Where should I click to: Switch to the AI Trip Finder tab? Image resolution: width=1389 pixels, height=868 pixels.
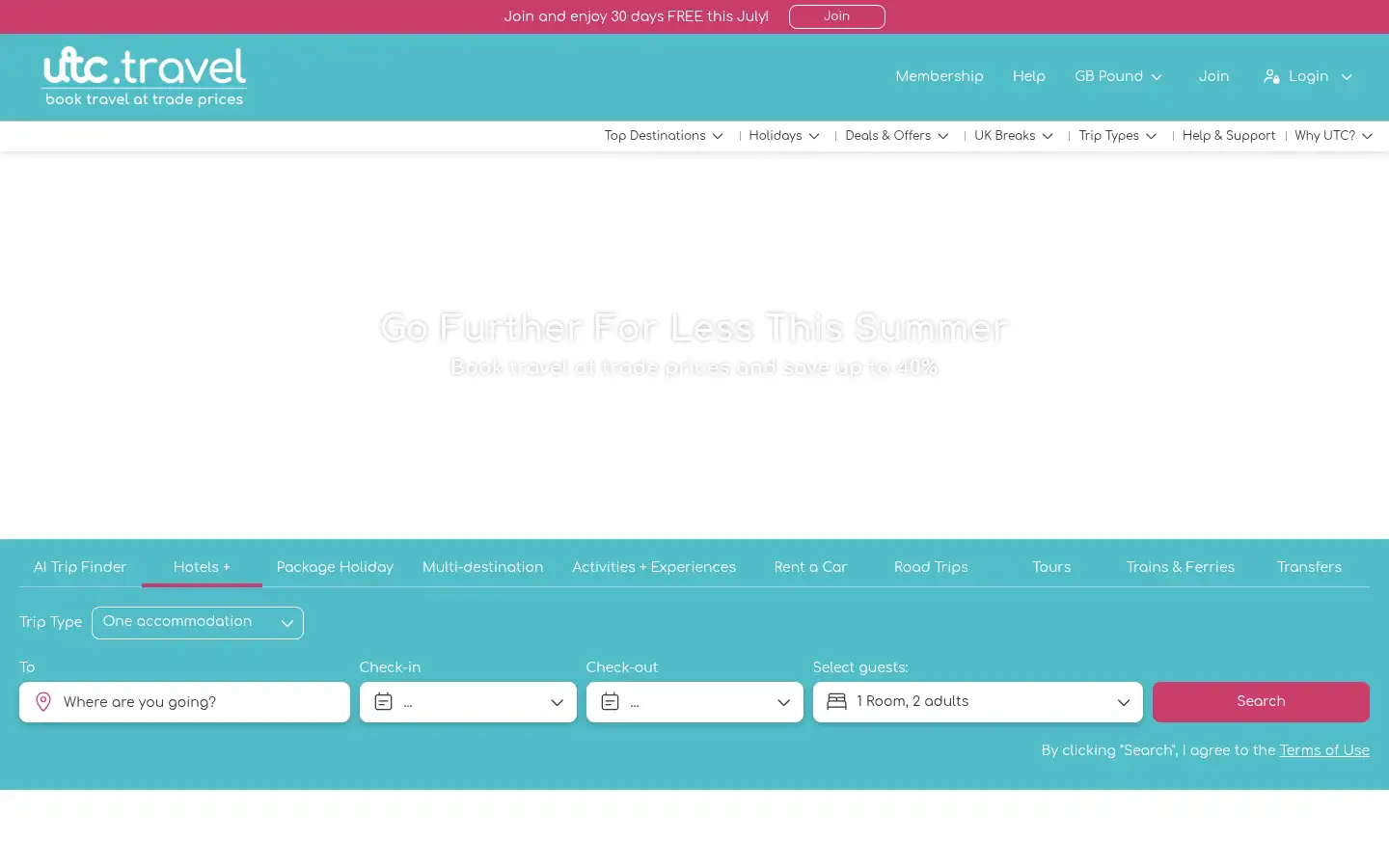click(x=80, y=567)
